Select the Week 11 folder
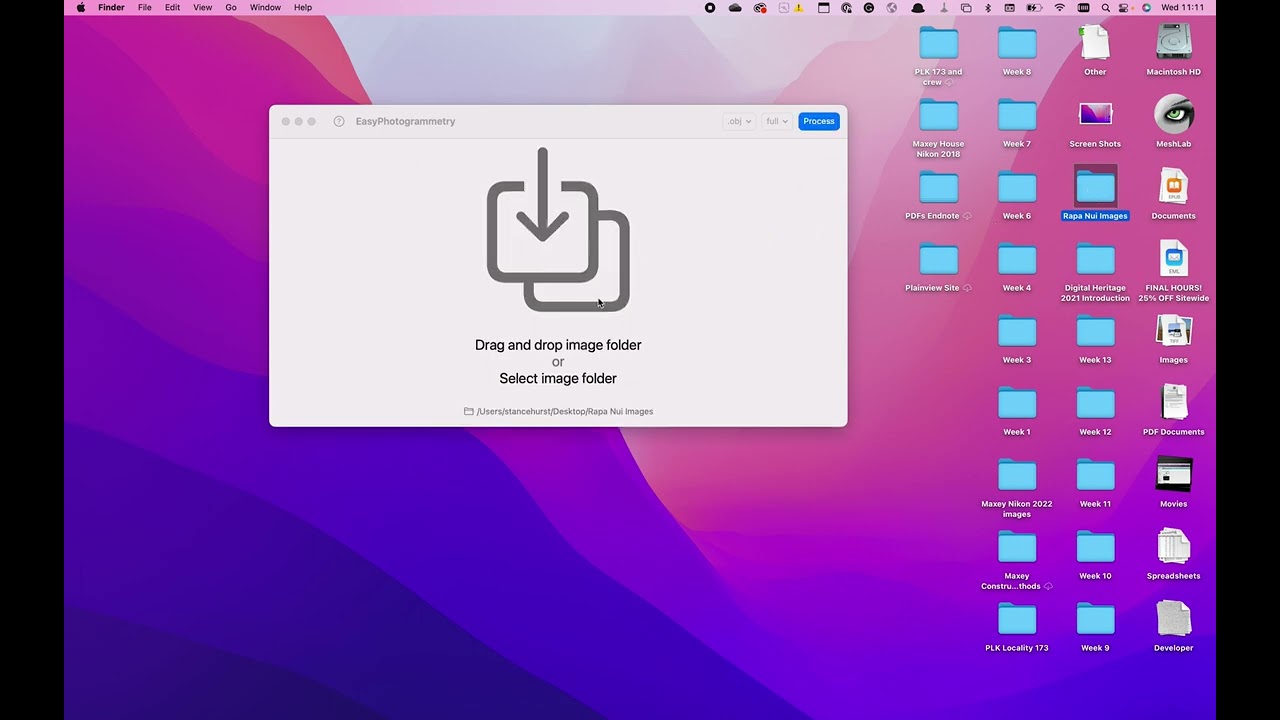1280x720 pixels. coord(1095,475)
